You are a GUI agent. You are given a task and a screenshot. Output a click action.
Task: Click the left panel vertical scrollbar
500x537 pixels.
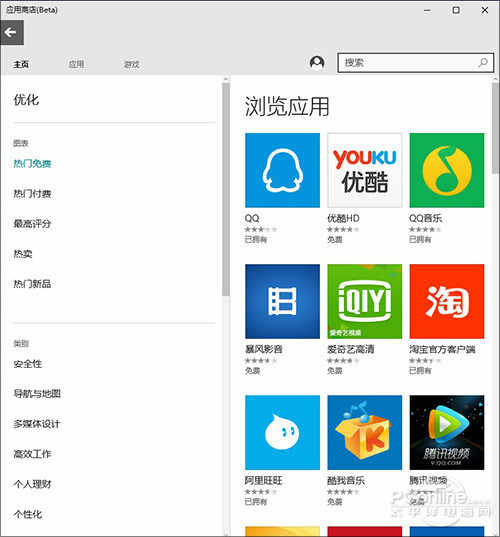click(226, 189)
